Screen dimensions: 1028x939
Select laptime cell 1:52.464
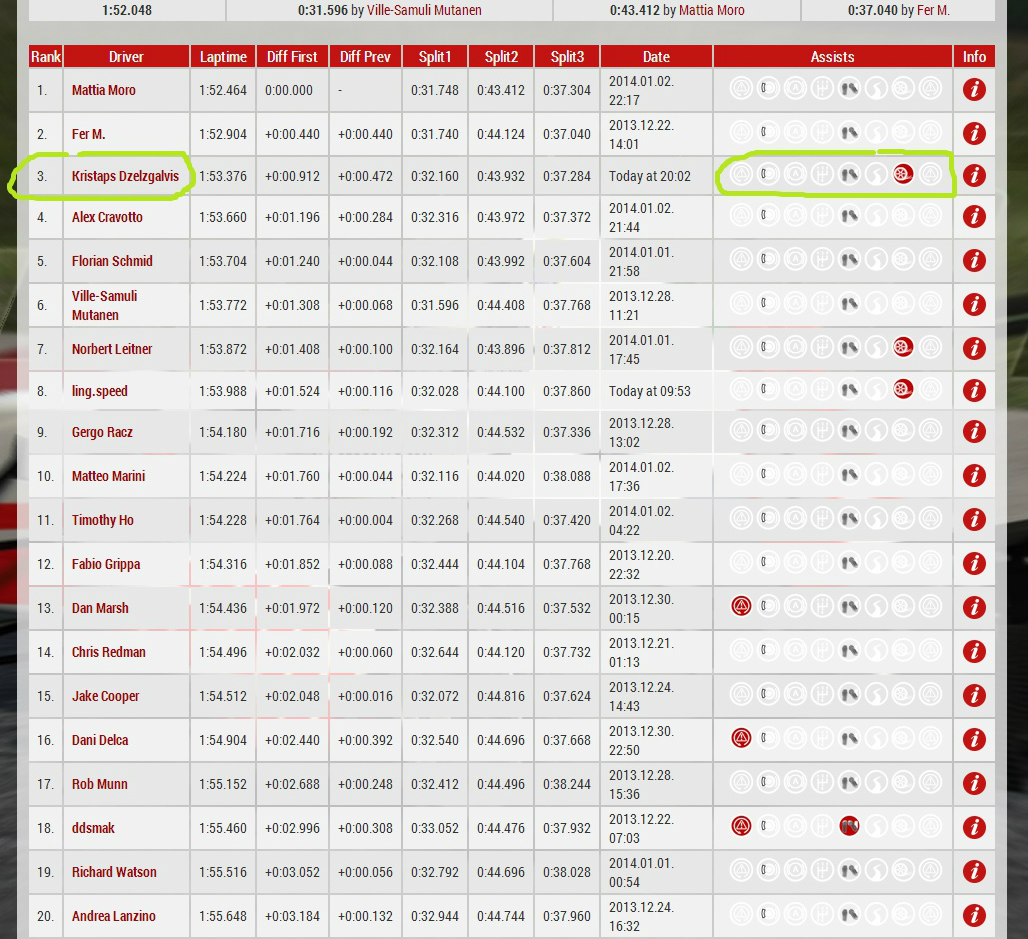pos(223,90)
